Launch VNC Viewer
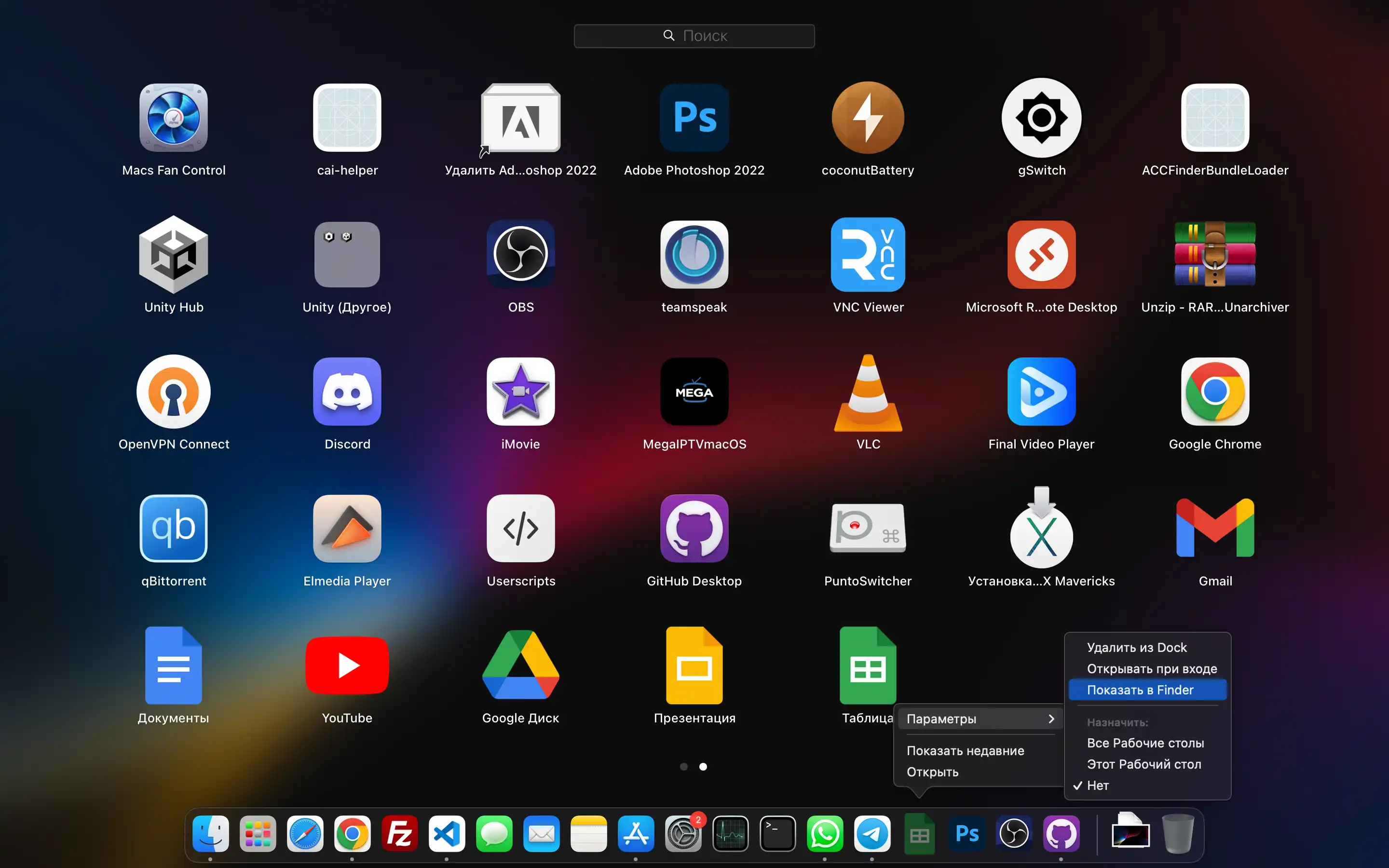 (x=868, y=254)
